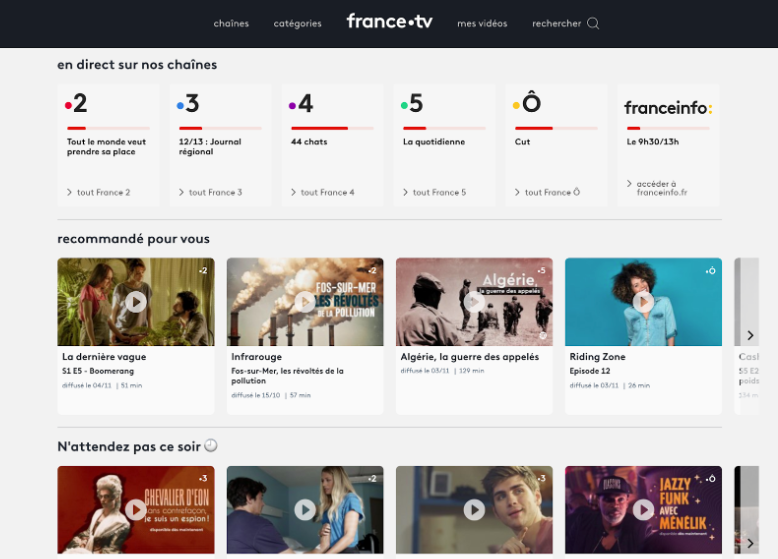
Task: Open the catégories menu
Action: pos(298,23)
